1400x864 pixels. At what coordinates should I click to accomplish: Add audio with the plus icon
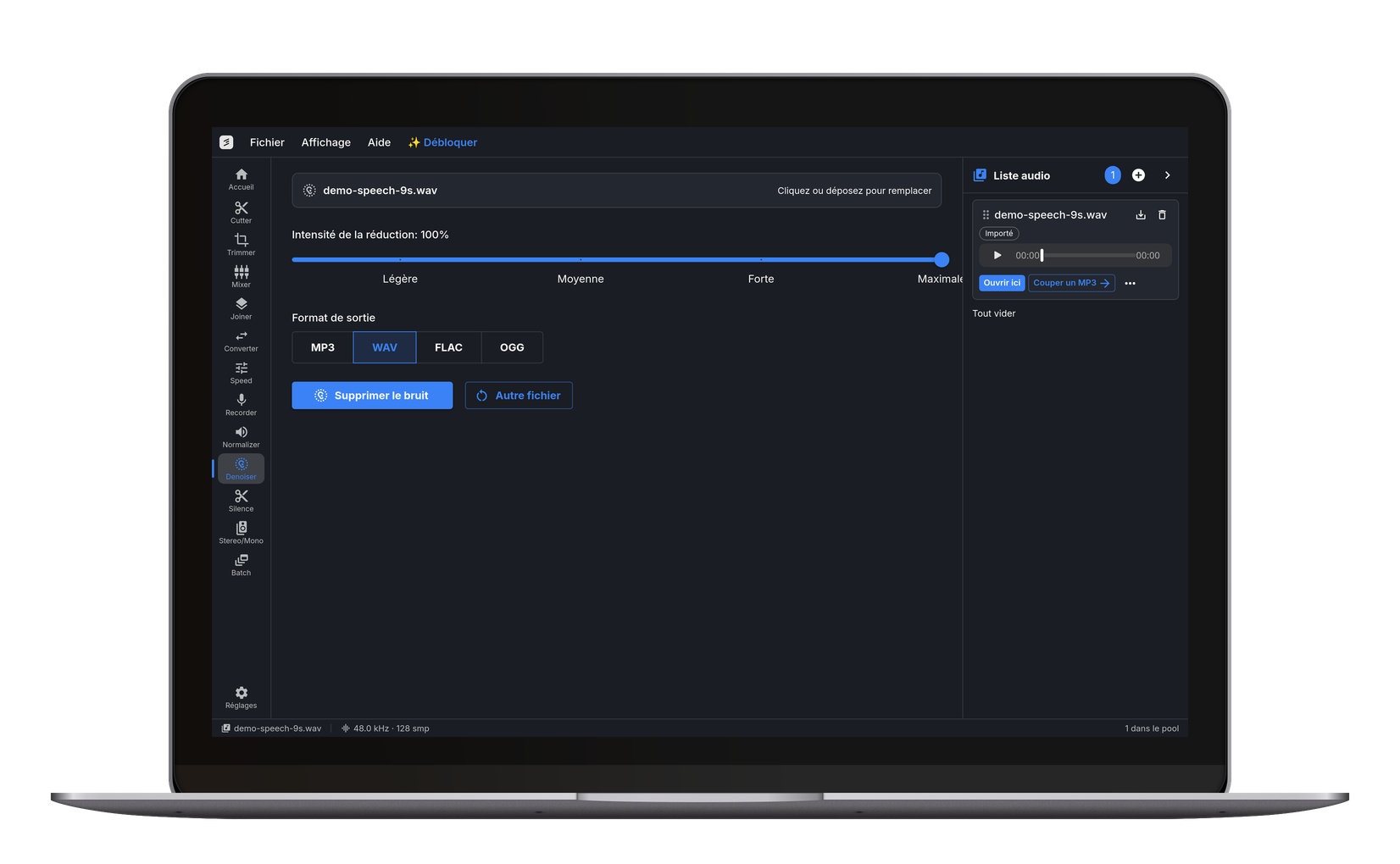click(1138, 175)
